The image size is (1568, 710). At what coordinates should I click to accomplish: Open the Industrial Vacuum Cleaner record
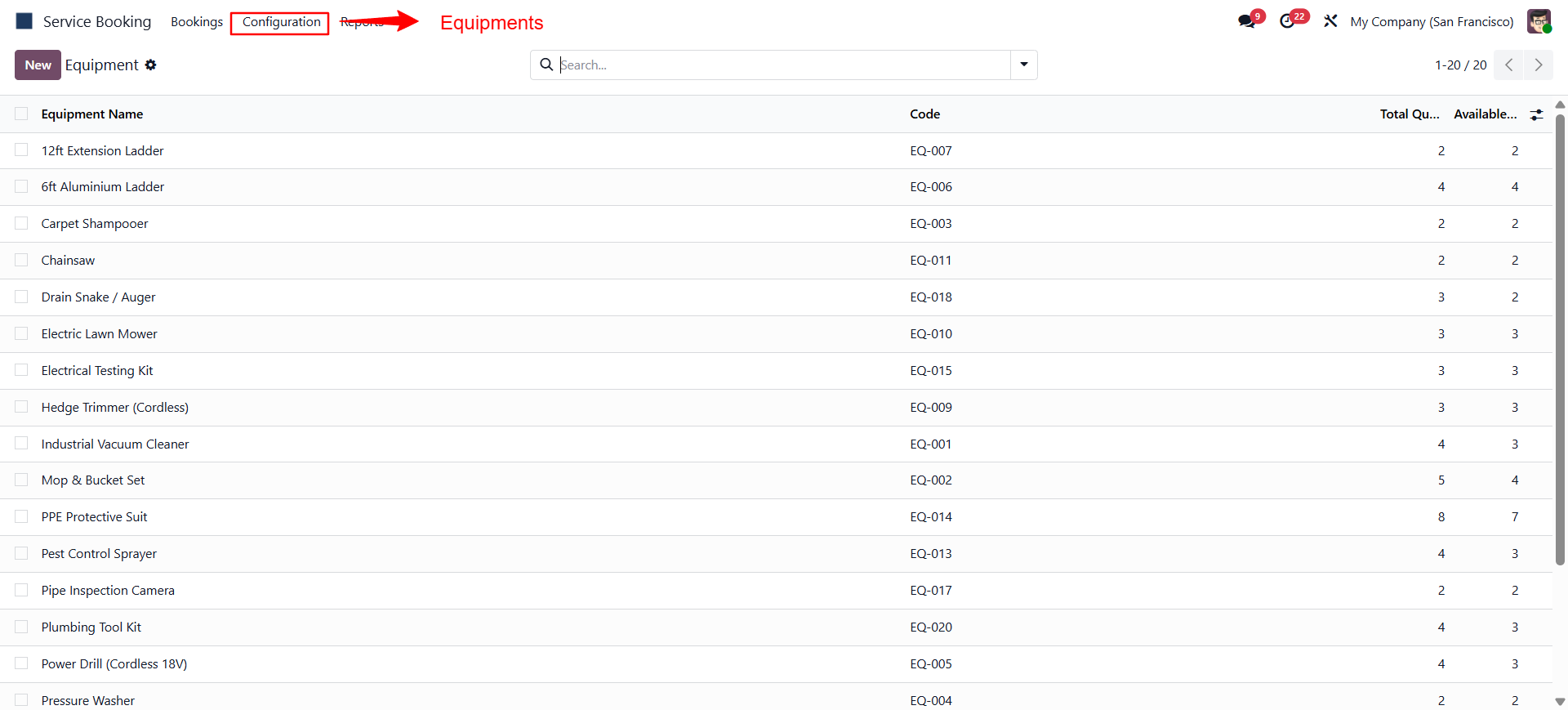[x=115, y=444]
